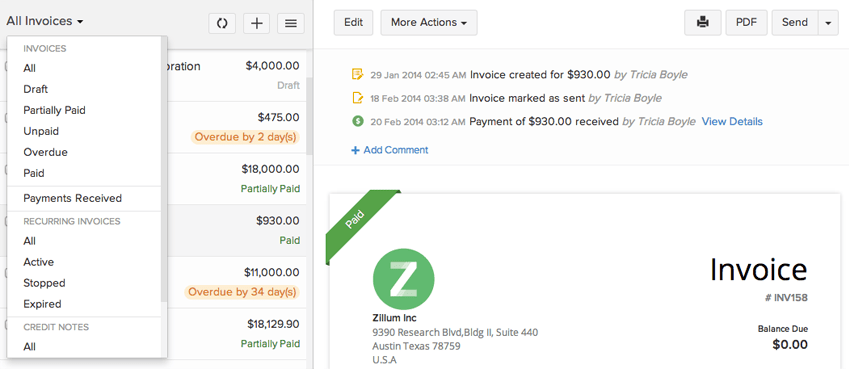Click the 9390 Research Blvd address line
The height and width of the screenshot is (369, 849).
pos(455,332)
